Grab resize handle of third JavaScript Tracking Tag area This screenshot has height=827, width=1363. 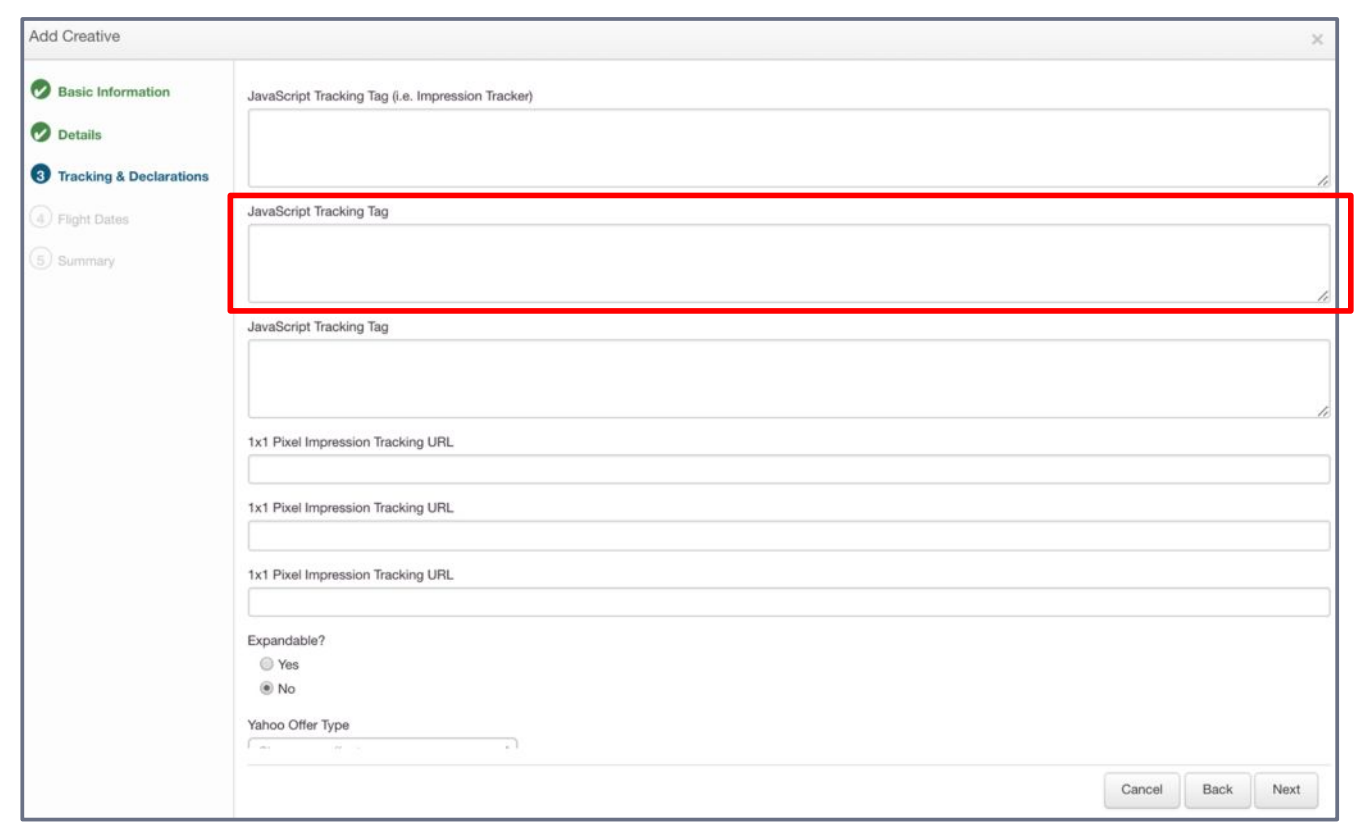(x=1322, y=411)
